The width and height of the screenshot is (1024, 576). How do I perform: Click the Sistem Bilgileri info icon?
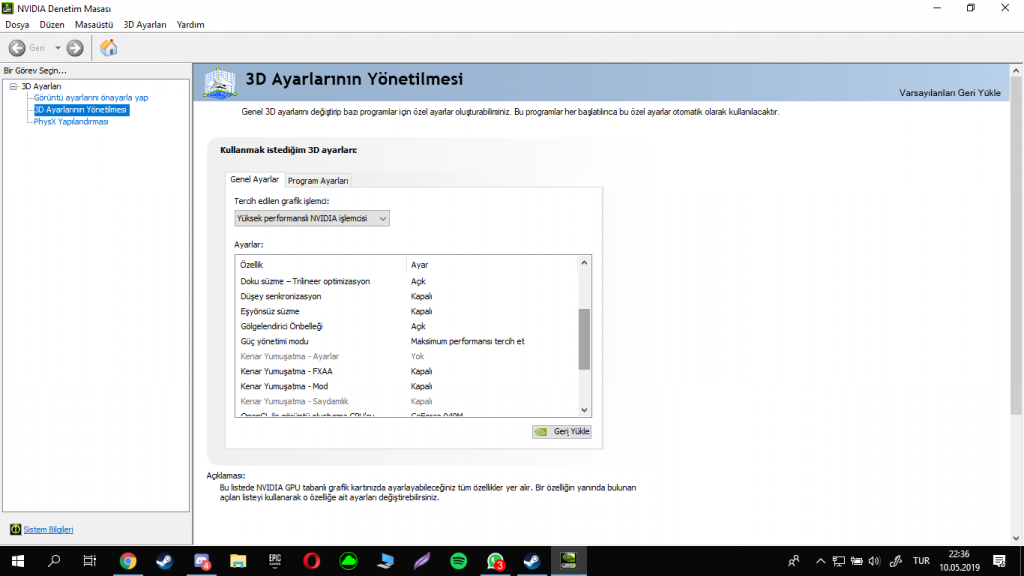tap(15, 529)
